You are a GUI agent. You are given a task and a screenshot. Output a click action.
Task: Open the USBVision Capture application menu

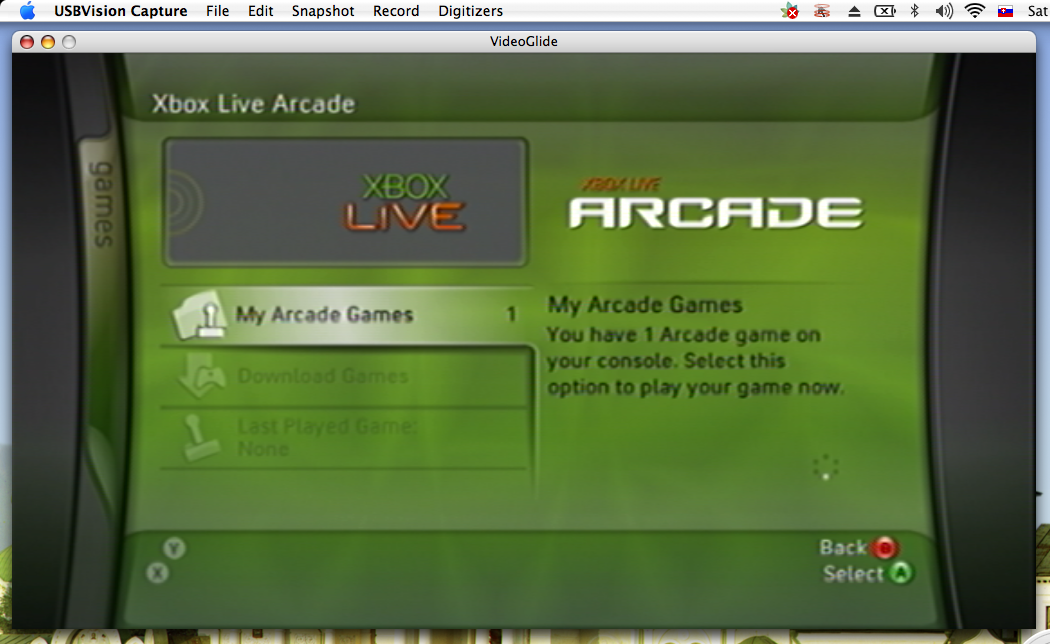[121, 11]
